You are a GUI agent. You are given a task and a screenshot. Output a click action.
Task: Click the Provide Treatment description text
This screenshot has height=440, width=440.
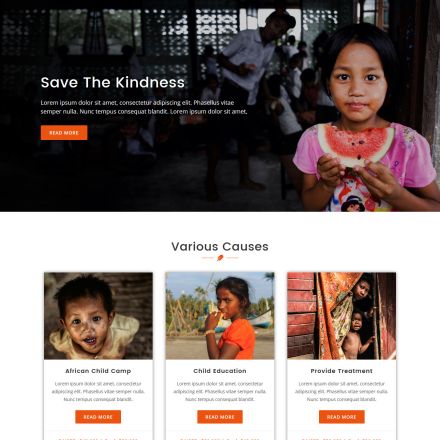click(x=342, y=392)
